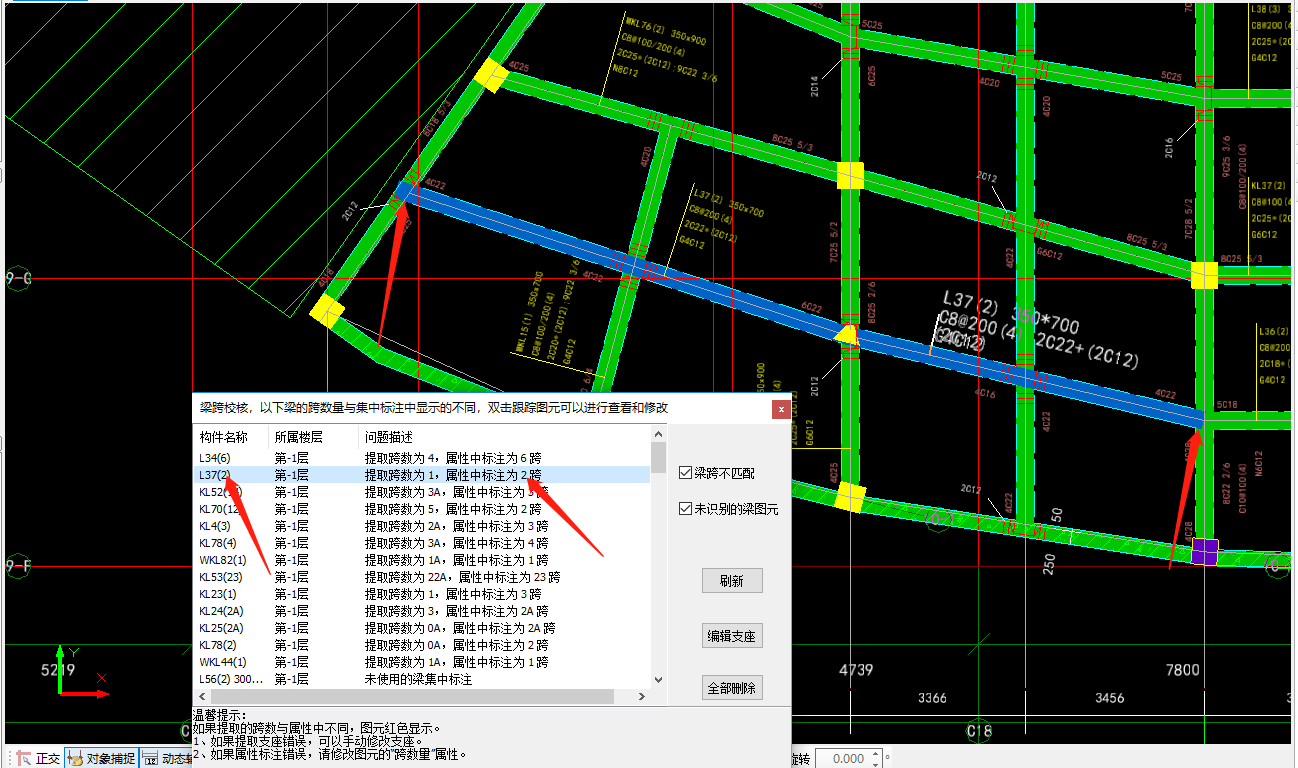Select the purple column at beam end
This screenshot has width=1298, height=768.
pos(1206,552)
